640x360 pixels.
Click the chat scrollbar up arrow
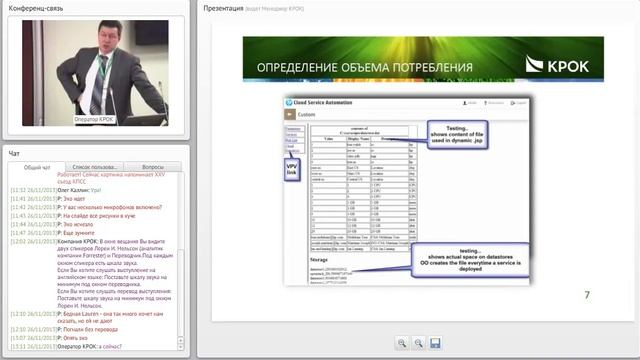point(180,340)
